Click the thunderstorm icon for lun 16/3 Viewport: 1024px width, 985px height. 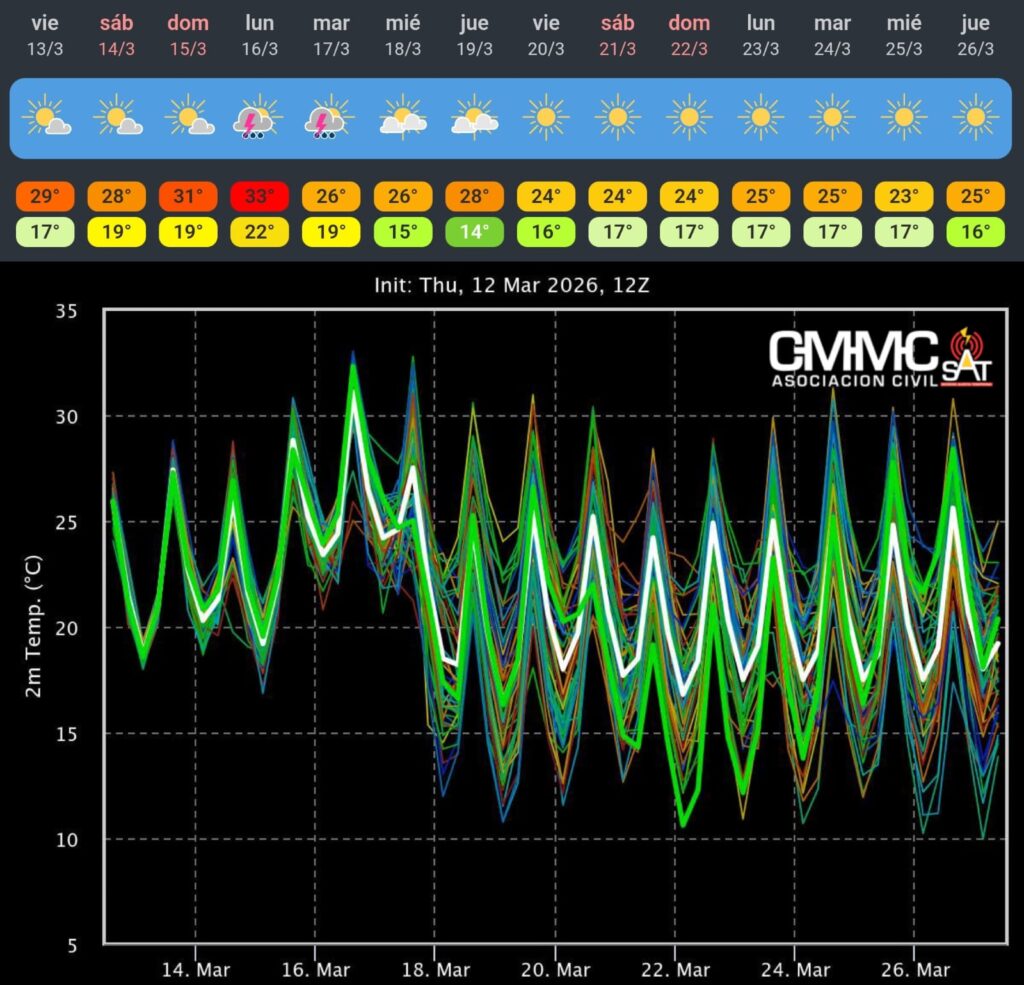[260, 119]
